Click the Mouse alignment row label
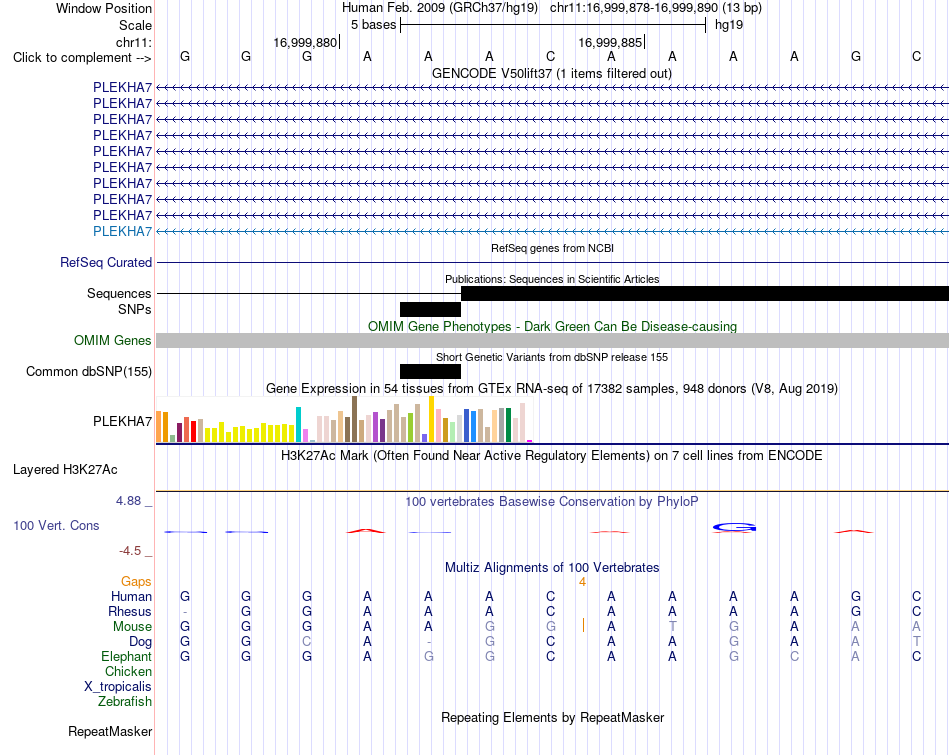Screen dimensions: 950x755 pos(132,627)
